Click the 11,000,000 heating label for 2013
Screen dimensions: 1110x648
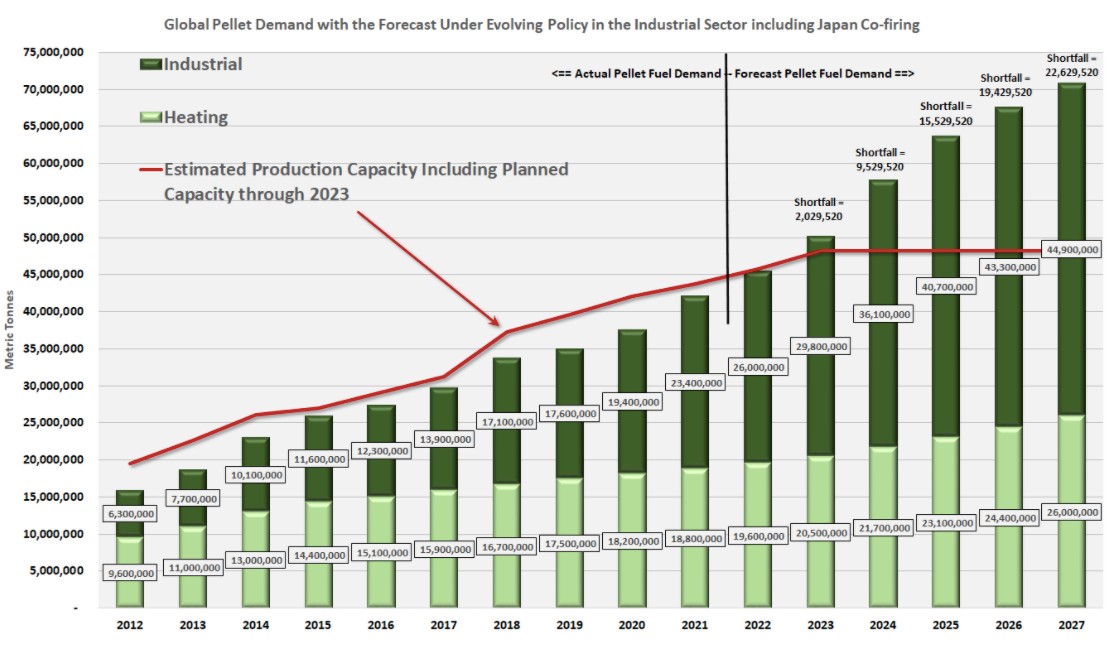[194, 567]
